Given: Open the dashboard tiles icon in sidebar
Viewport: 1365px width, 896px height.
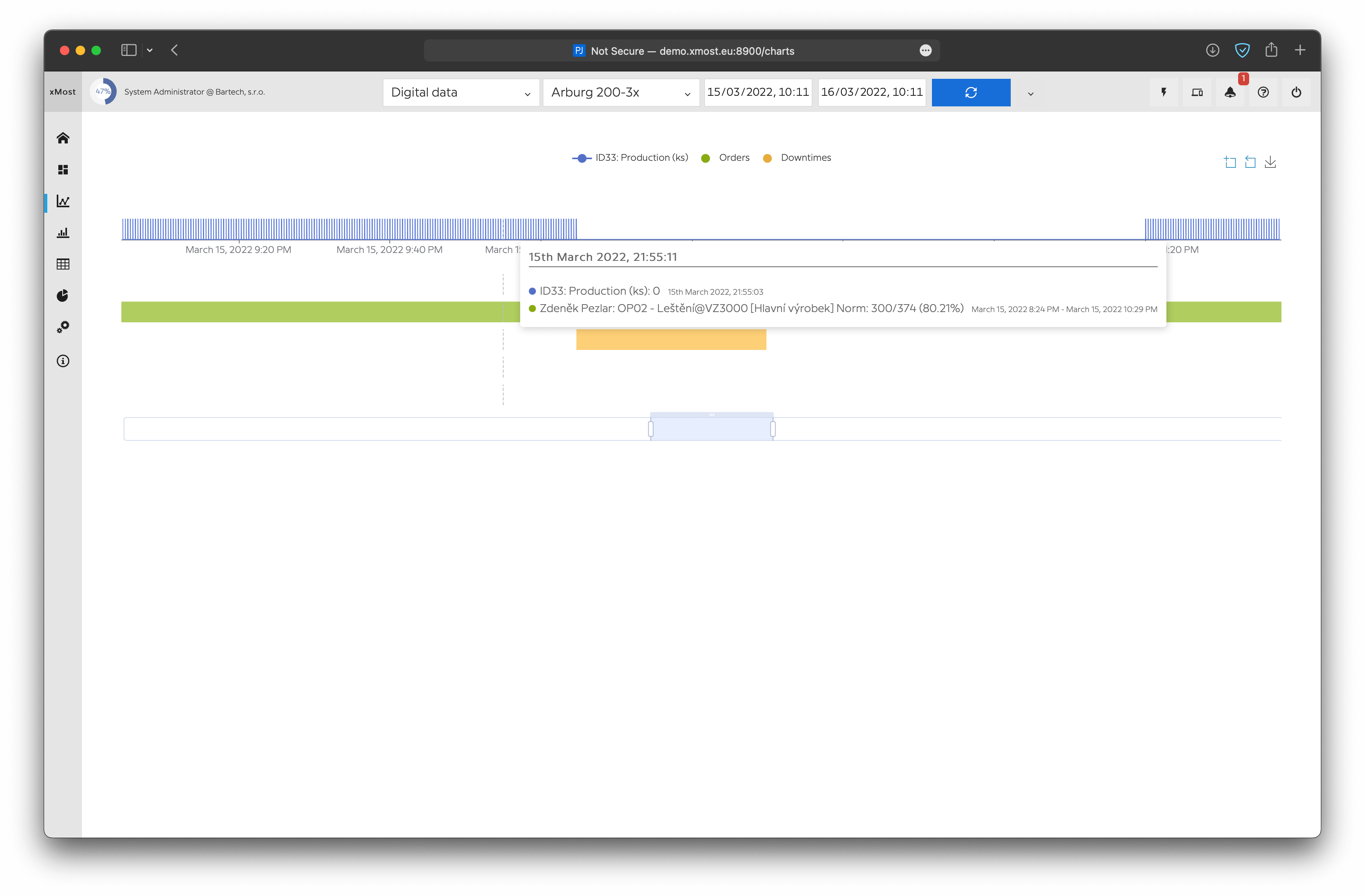Looking at the screenshot, I should 63,170.
